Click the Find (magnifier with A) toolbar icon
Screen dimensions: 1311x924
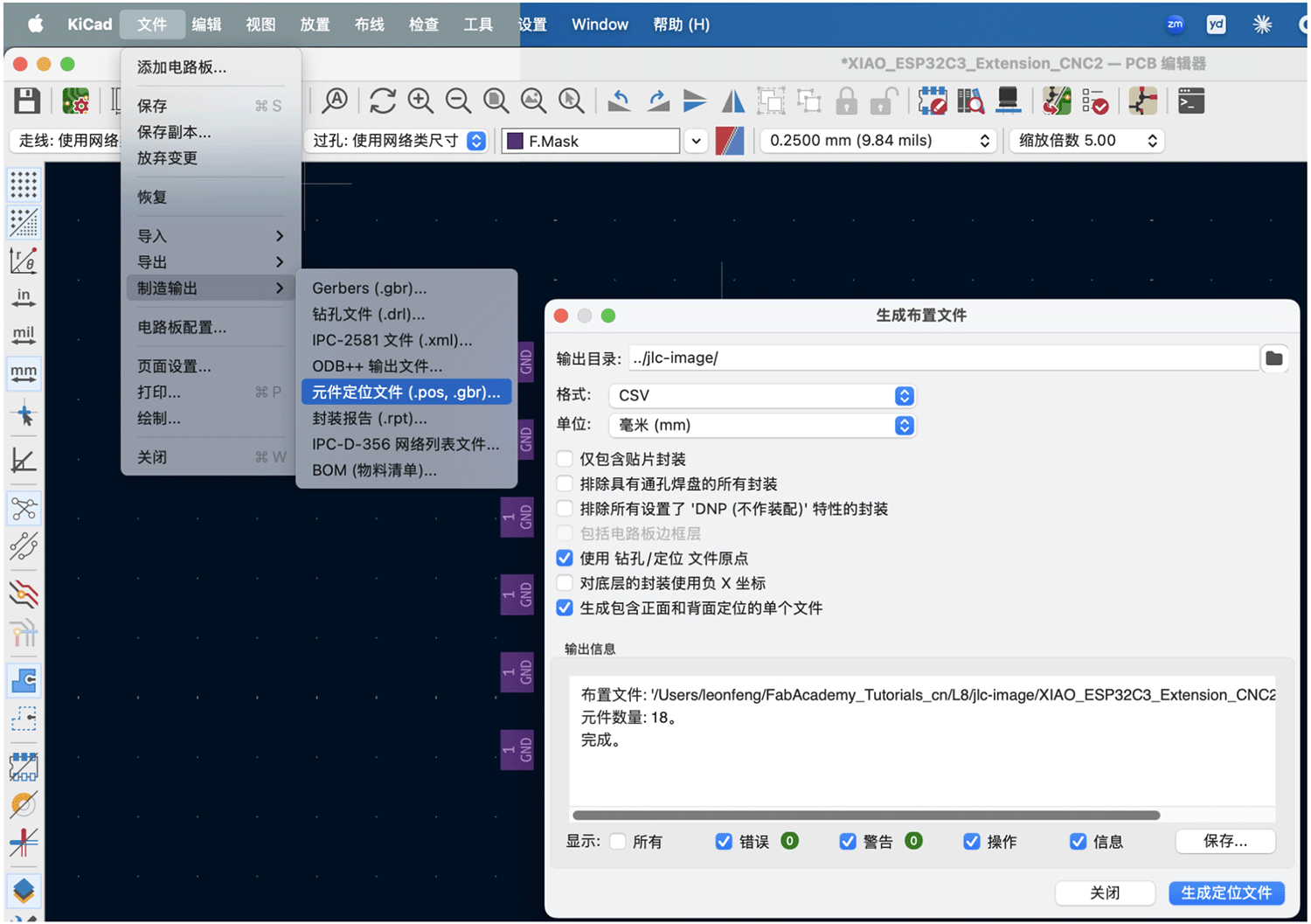(x=335, y=101)
